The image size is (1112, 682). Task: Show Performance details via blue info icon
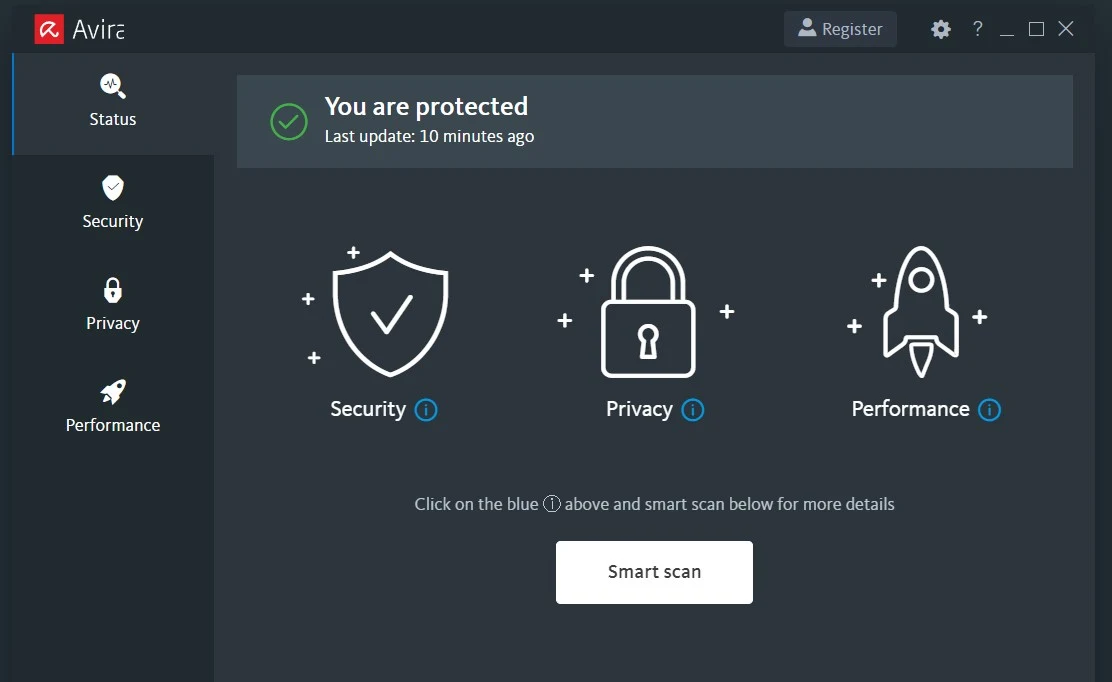coord(989,410)
